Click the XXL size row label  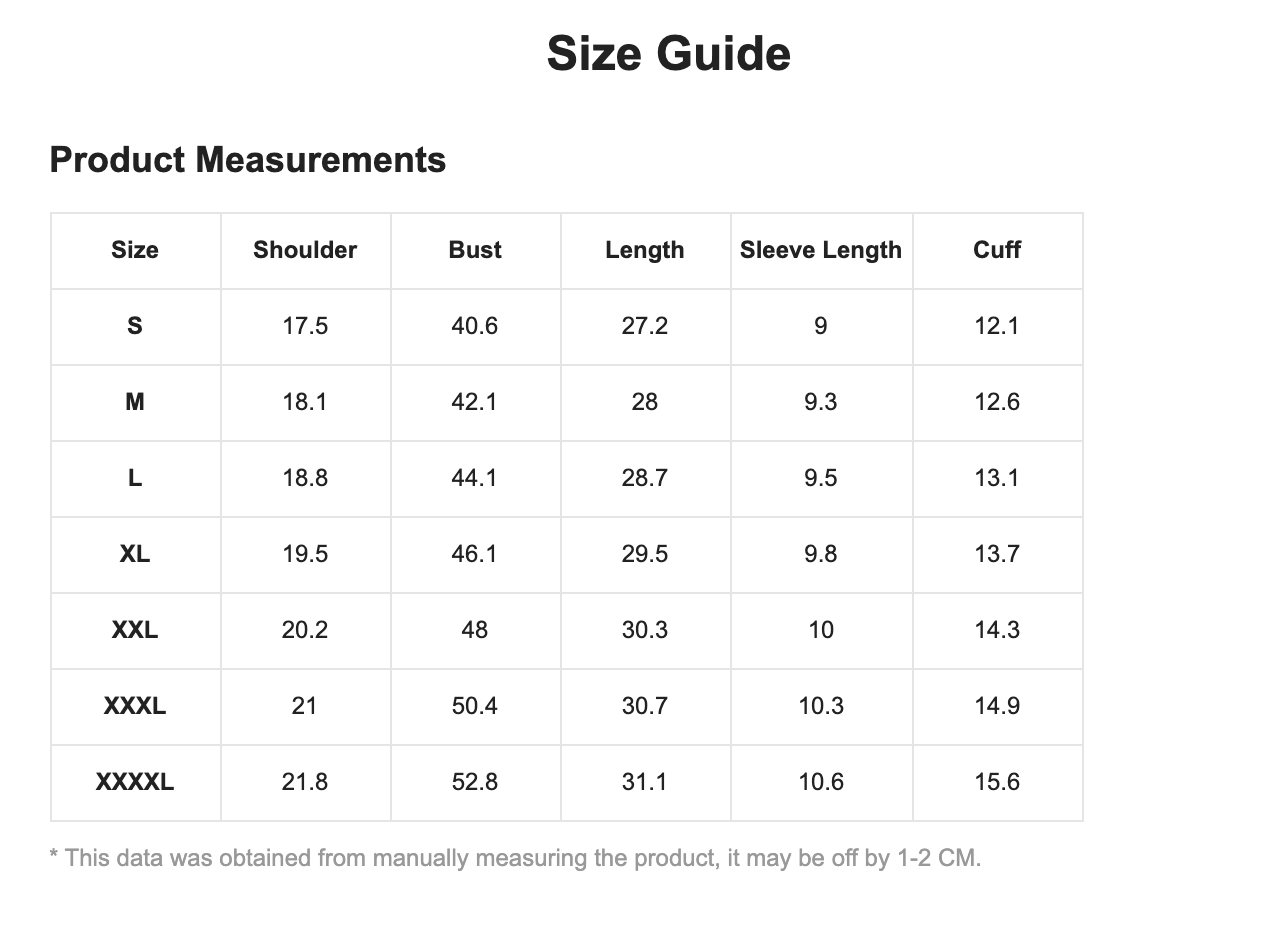pyautogui.click(x=135, y=630)
